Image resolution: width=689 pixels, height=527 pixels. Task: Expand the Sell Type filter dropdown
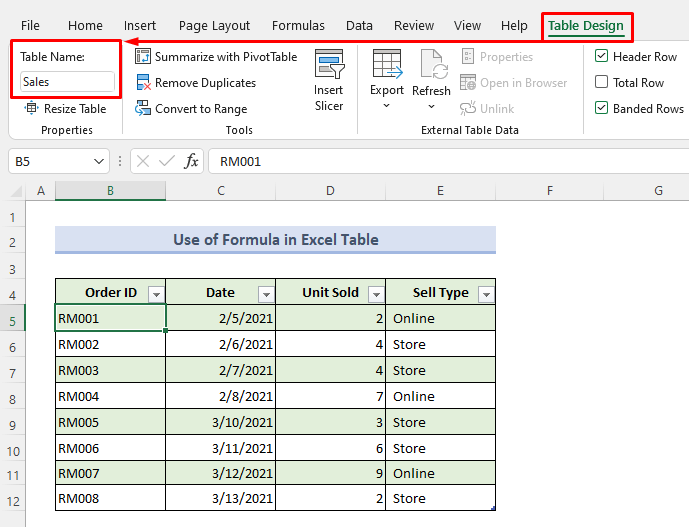[x=485, y=294]
